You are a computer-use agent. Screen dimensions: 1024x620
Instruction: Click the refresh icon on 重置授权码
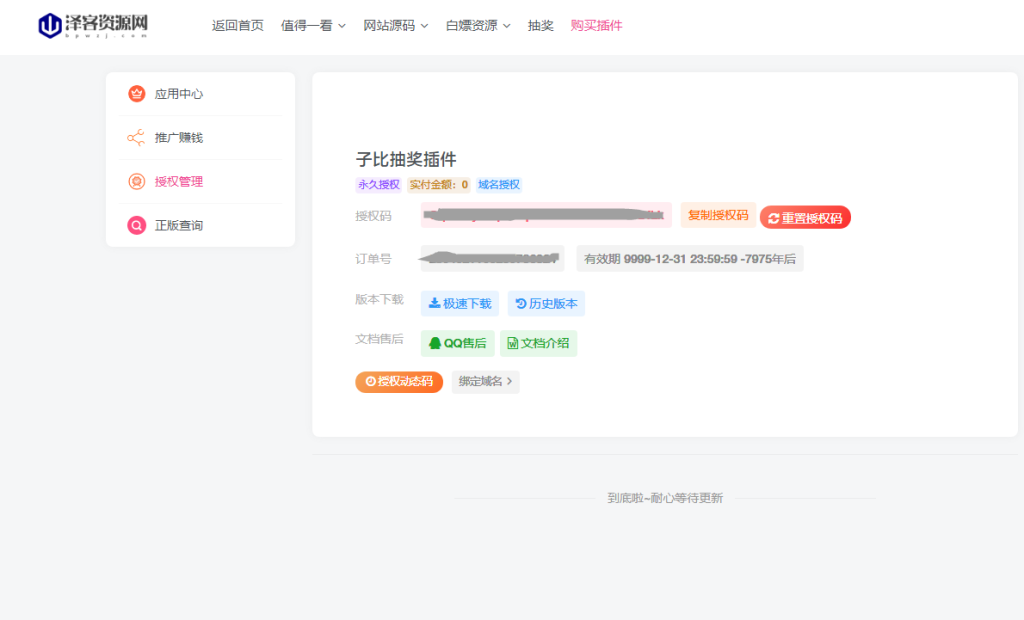click(773, 216)
